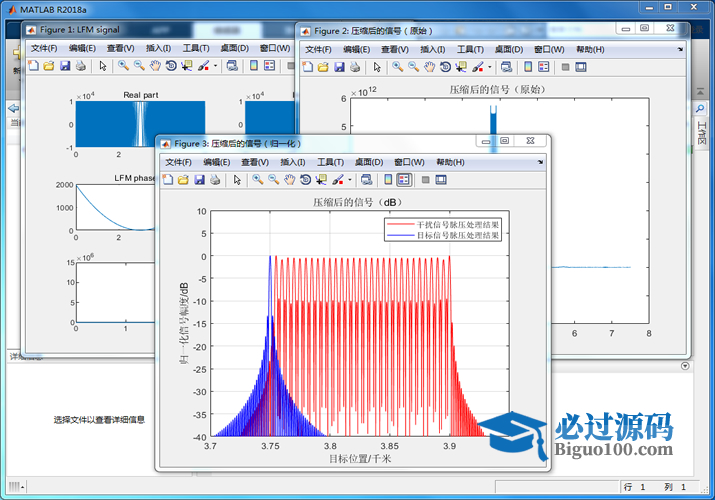Click MATLAB search magnifier icon
The image size is (715, 500).
700,108
